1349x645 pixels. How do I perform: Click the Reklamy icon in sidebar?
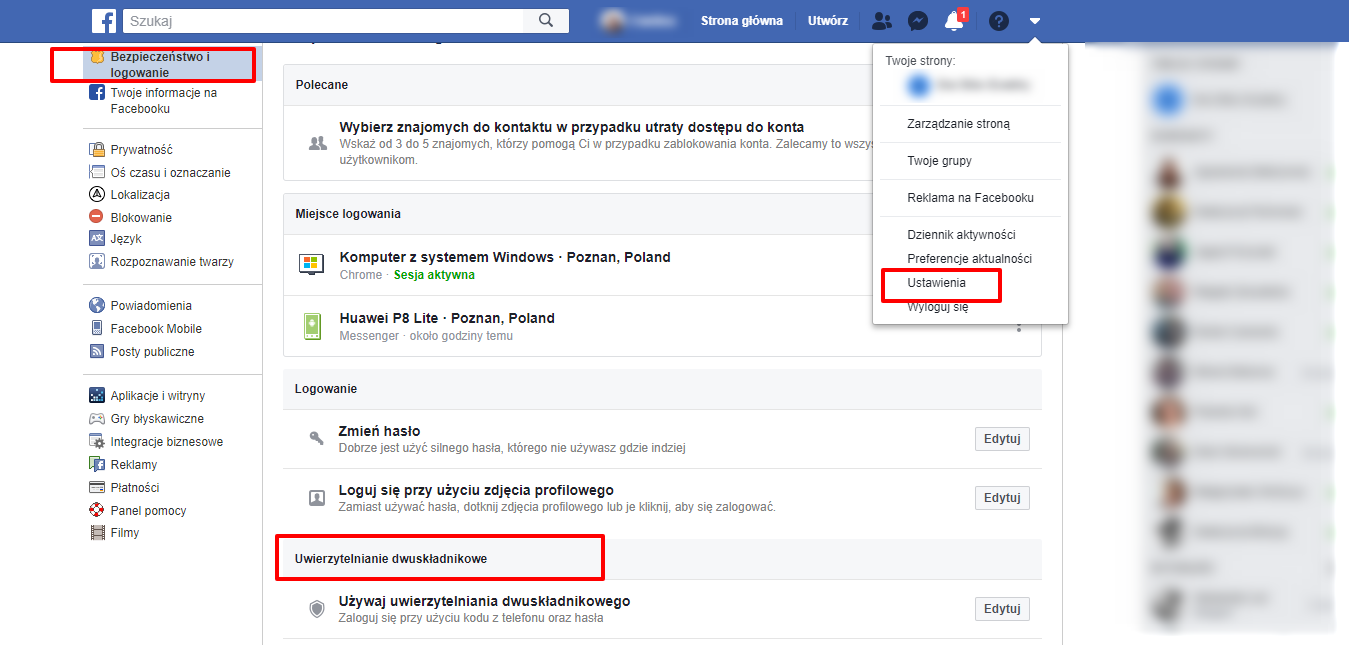point(97,464)
